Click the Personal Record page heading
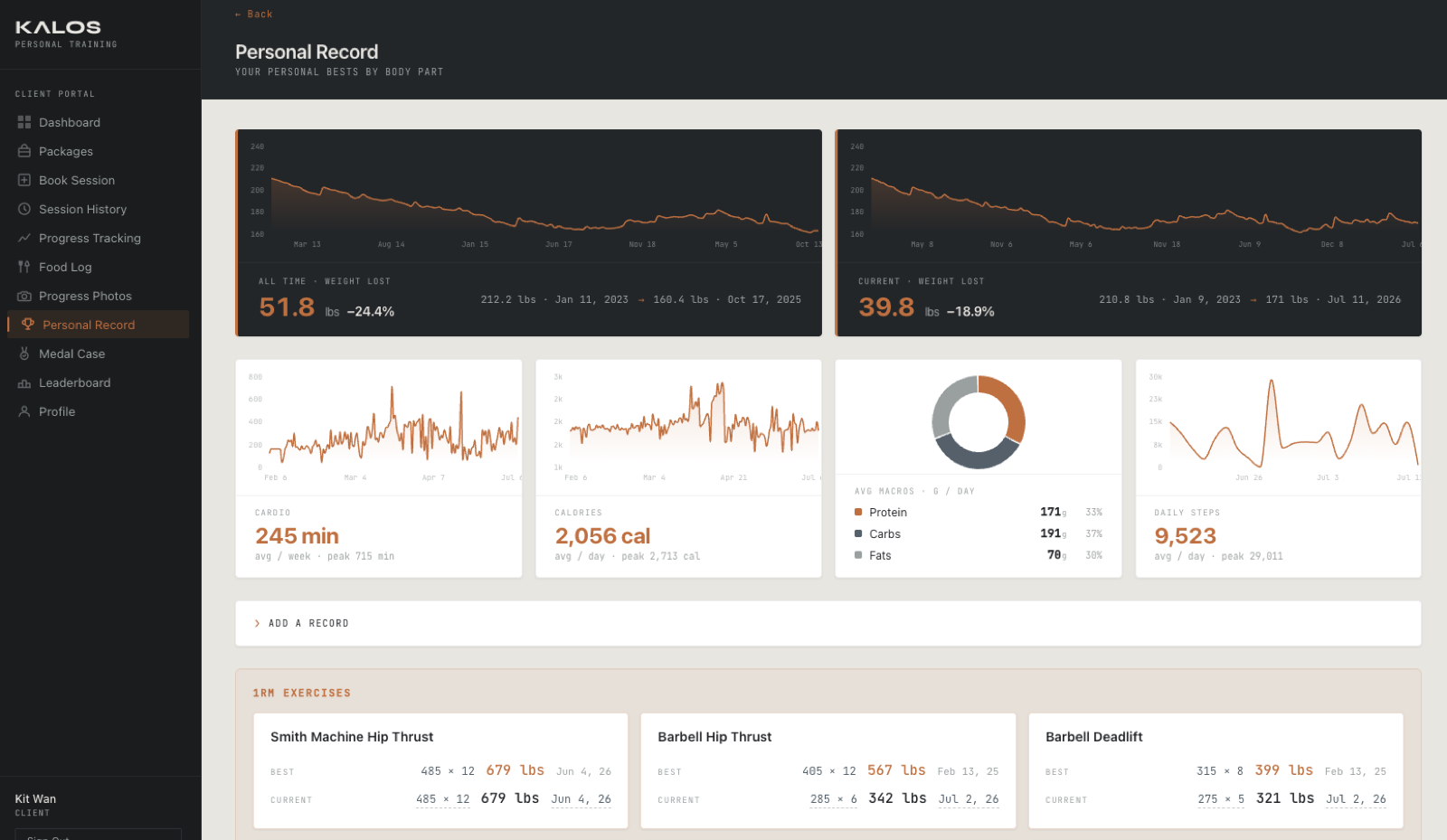This screenshot has height=840, width=1447. [x=307, y=52]
